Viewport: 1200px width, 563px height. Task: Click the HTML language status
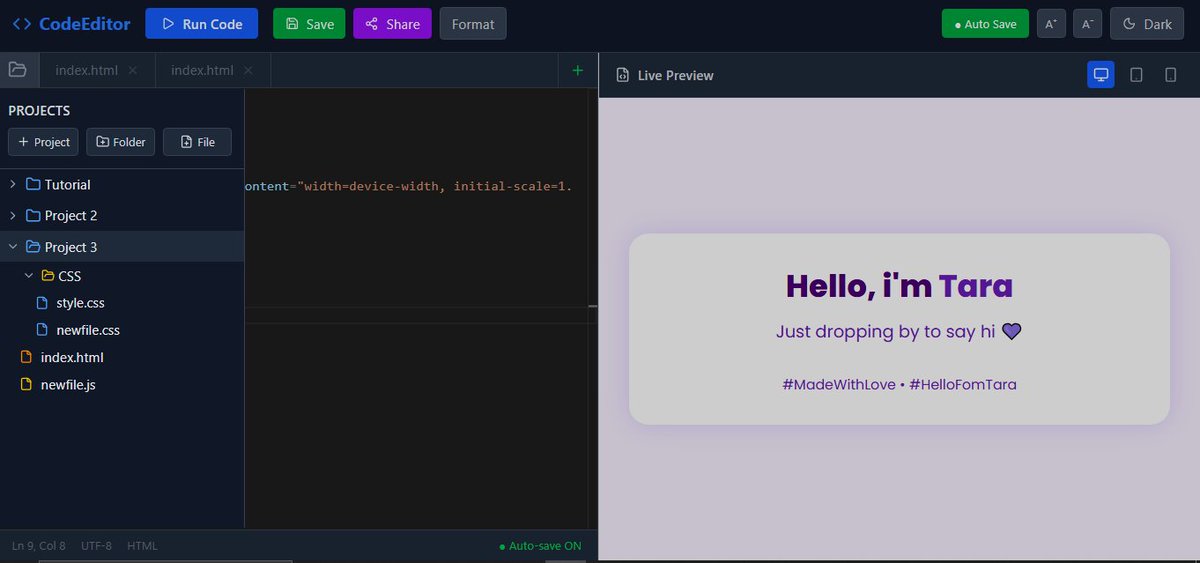(142, 546)
